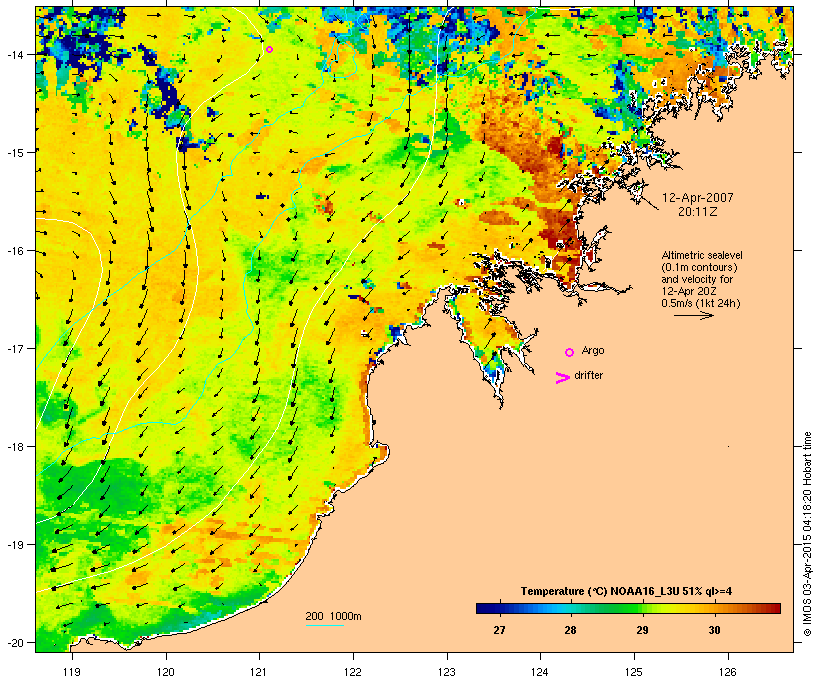Click the longitude label '125'

[x=634, y=672]
